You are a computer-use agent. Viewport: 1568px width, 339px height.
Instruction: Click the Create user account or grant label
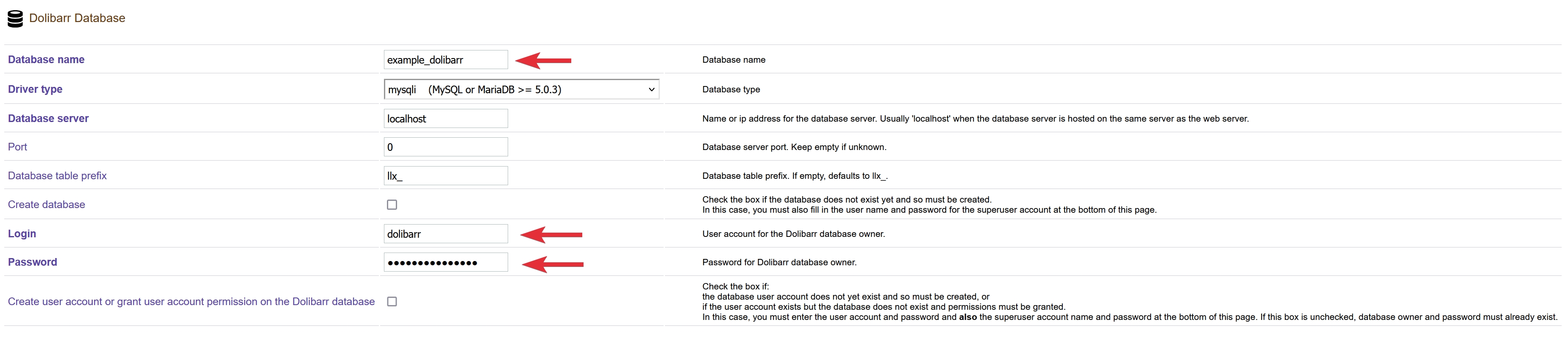191,301
